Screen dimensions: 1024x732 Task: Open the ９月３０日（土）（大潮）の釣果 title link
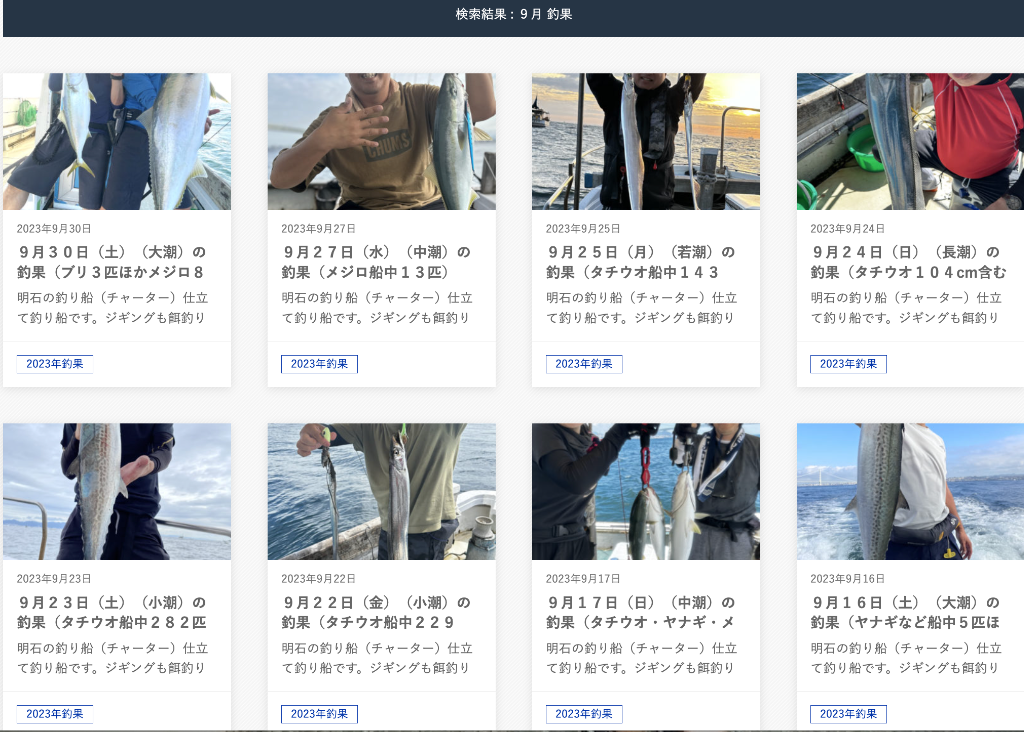(x=111, y=262)
